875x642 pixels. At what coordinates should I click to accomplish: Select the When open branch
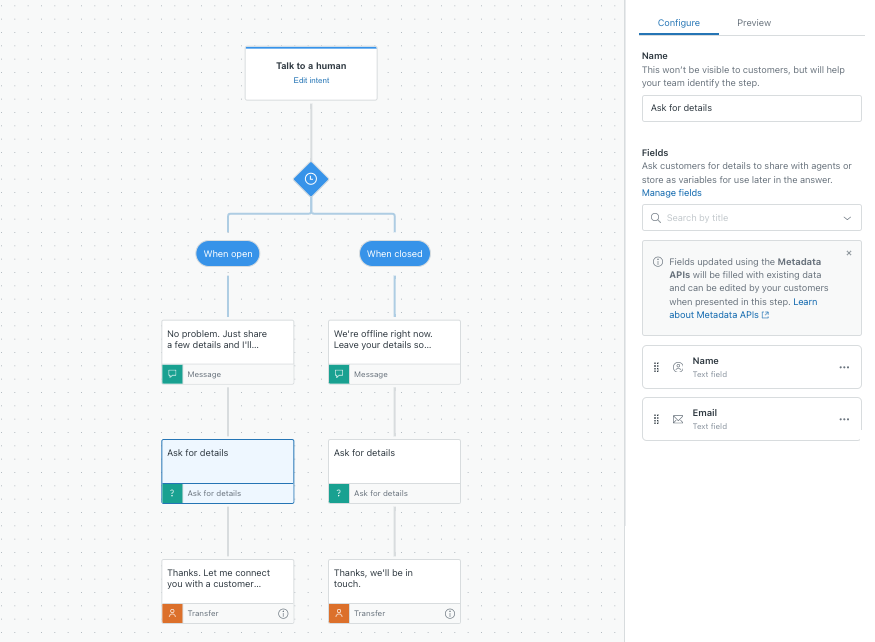[x=228, y=254]
